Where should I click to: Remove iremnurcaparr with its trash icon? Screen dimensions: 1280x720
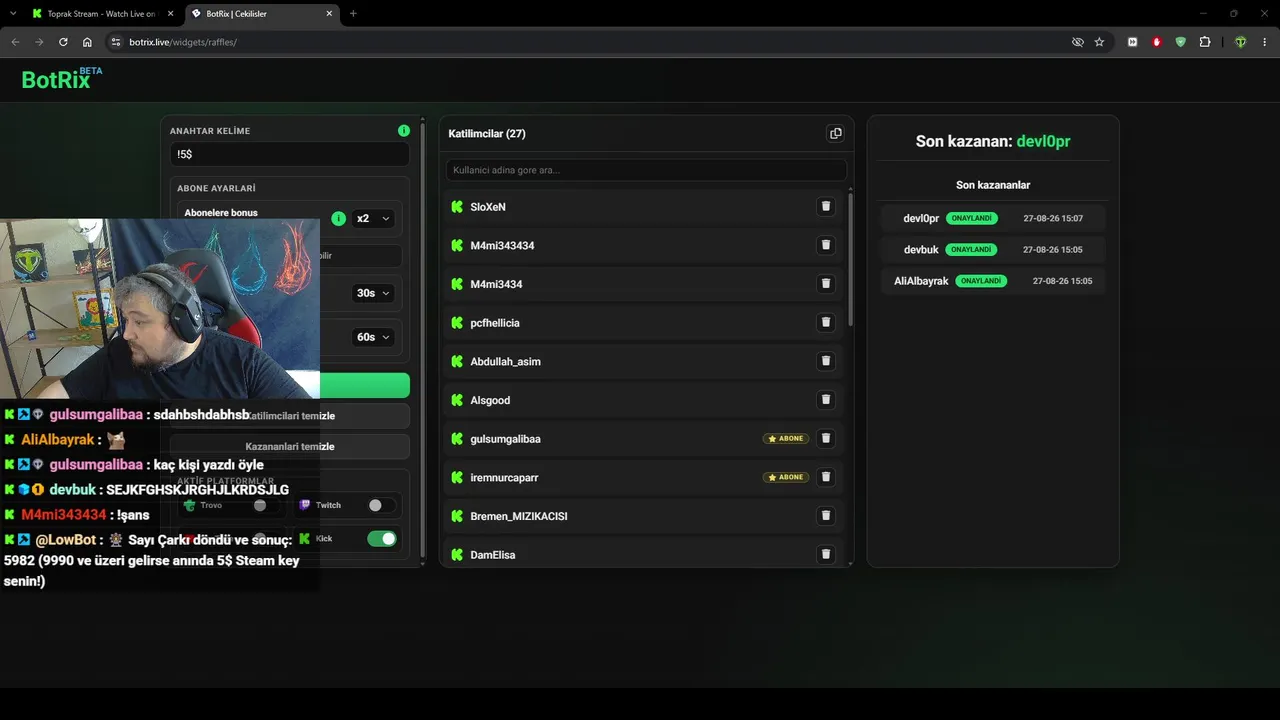coord(826,477)
